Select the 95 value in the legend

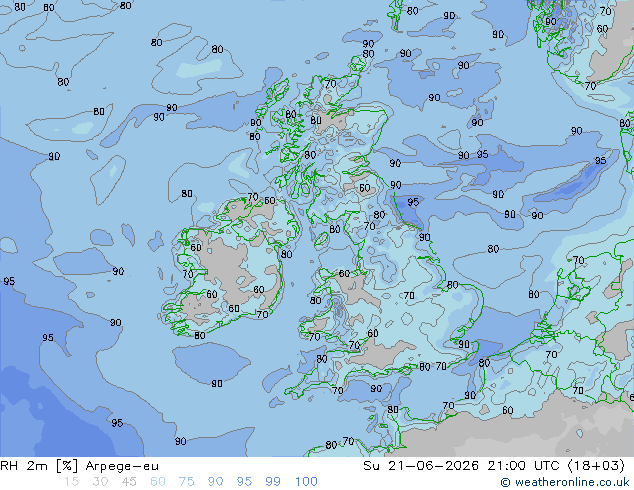(244, 482)
